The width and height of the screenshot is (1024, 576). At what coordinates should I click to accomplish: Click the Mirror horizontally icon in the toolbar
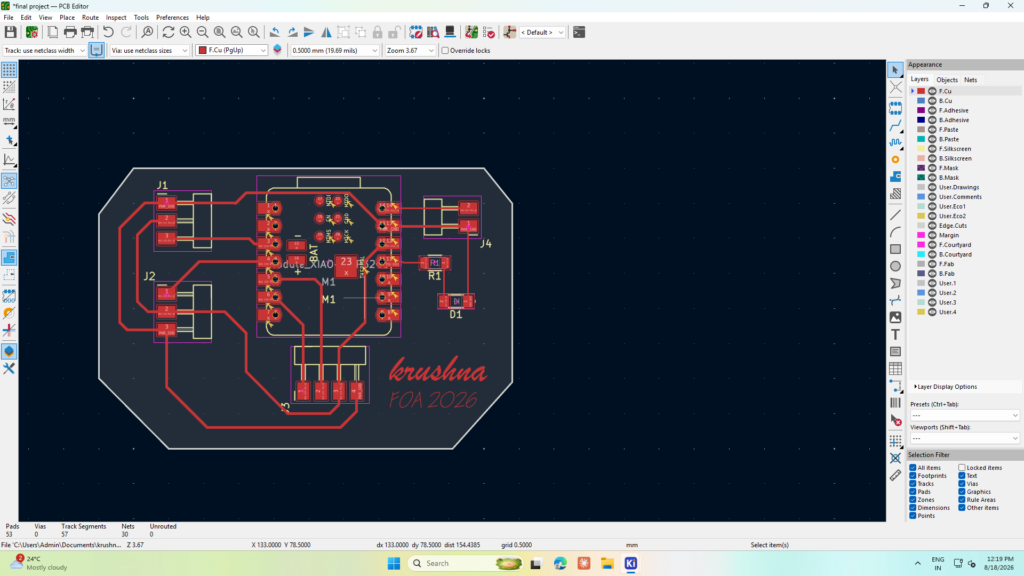(x=326, y=32)
